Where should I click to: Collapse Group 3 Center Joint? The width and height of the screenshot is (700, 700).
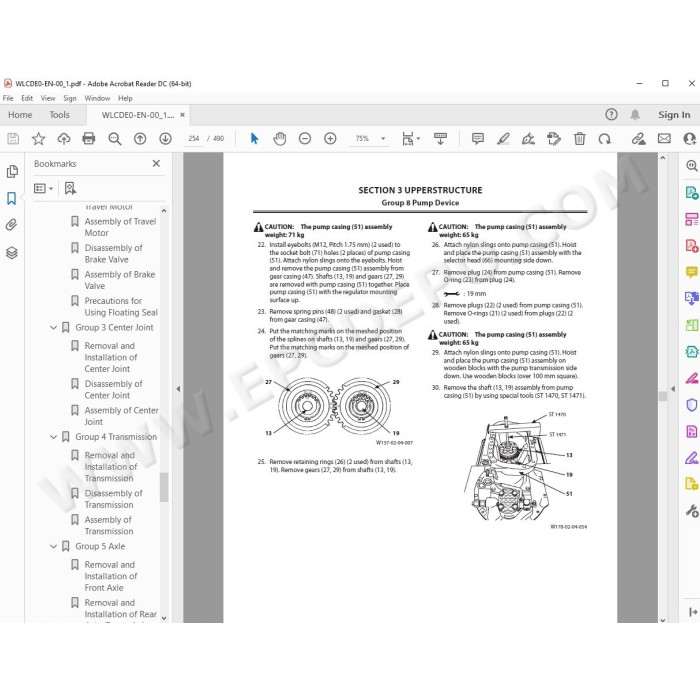tap(53, 328)
